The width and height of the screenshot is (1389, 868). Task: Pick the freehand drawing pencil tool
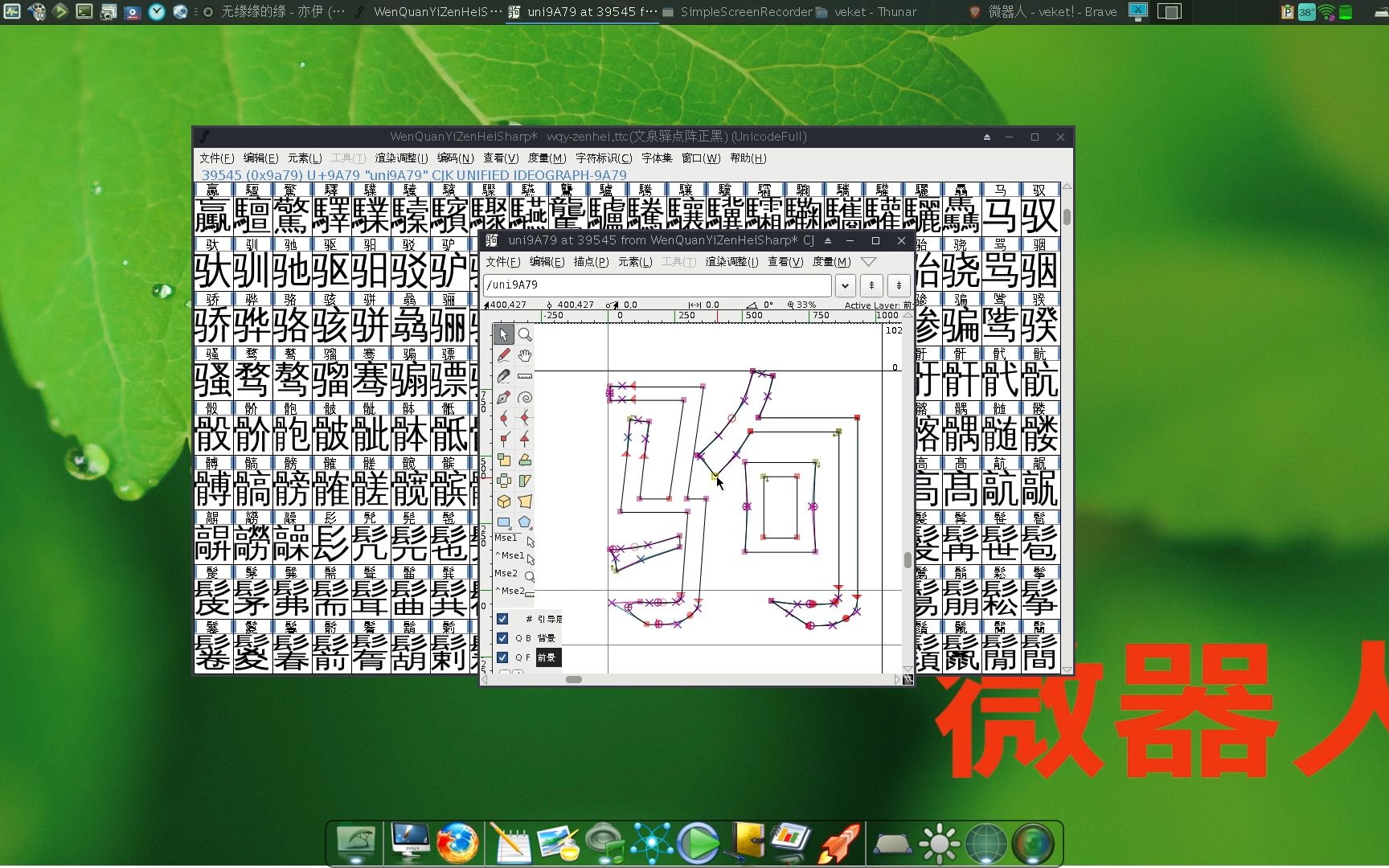click(x=503, y=354)
